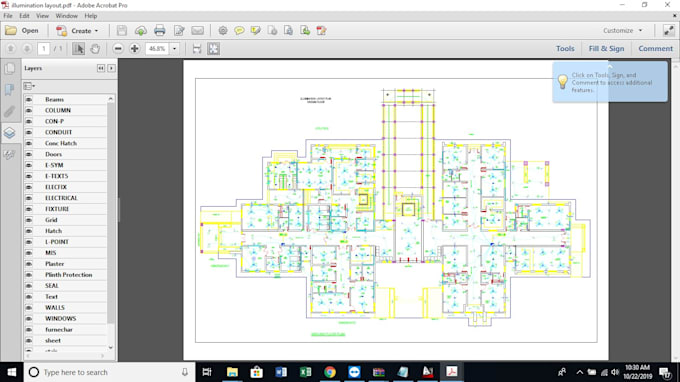Click the Layers pane right arrow expander
The height and width of the screenshot is (382, 680).
click(x=111, y=68)
